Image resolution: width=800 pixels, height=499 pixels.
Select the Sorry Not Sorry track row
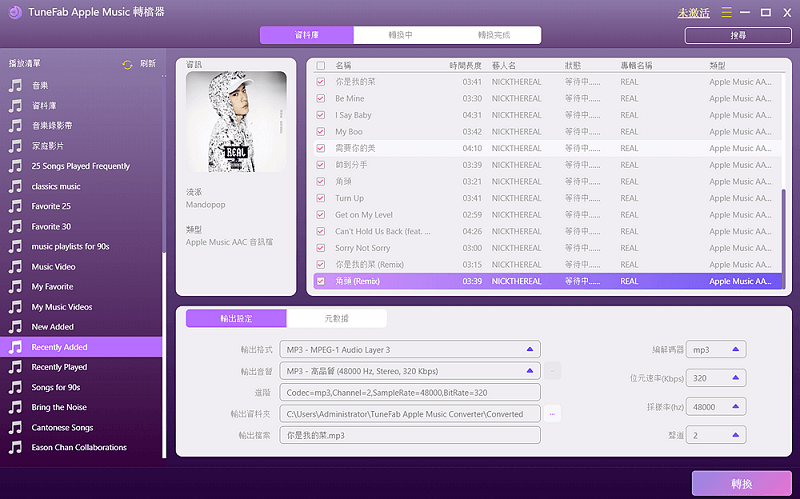[x=547, y=248]
